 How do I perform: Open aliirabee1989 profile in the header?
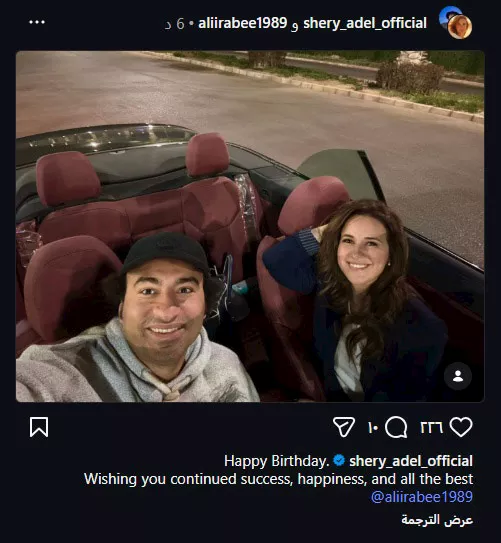(243, 24)
